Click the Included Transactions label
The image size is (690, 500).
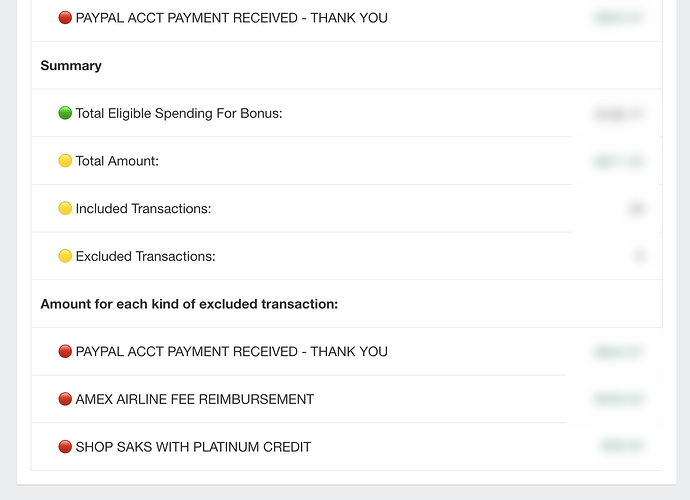point(143,209)
